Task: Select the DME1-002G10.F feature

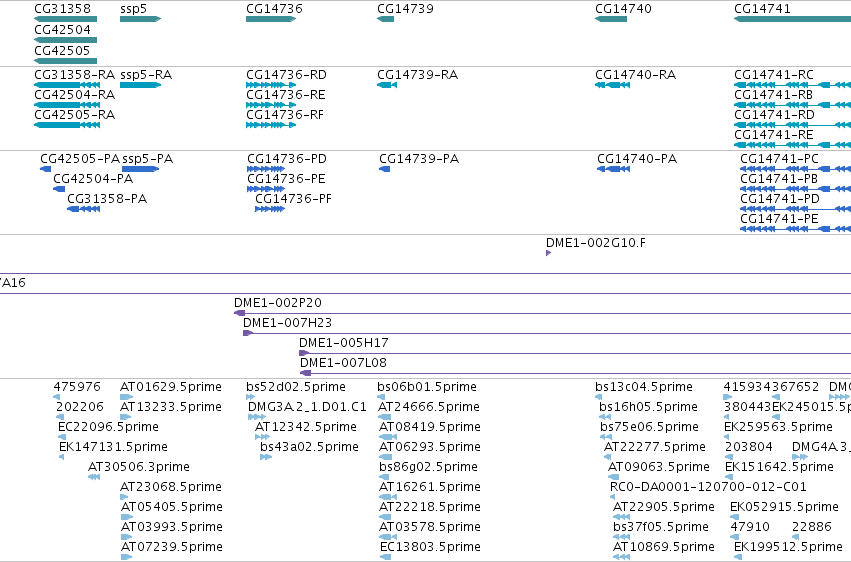Action: point(549,253)
